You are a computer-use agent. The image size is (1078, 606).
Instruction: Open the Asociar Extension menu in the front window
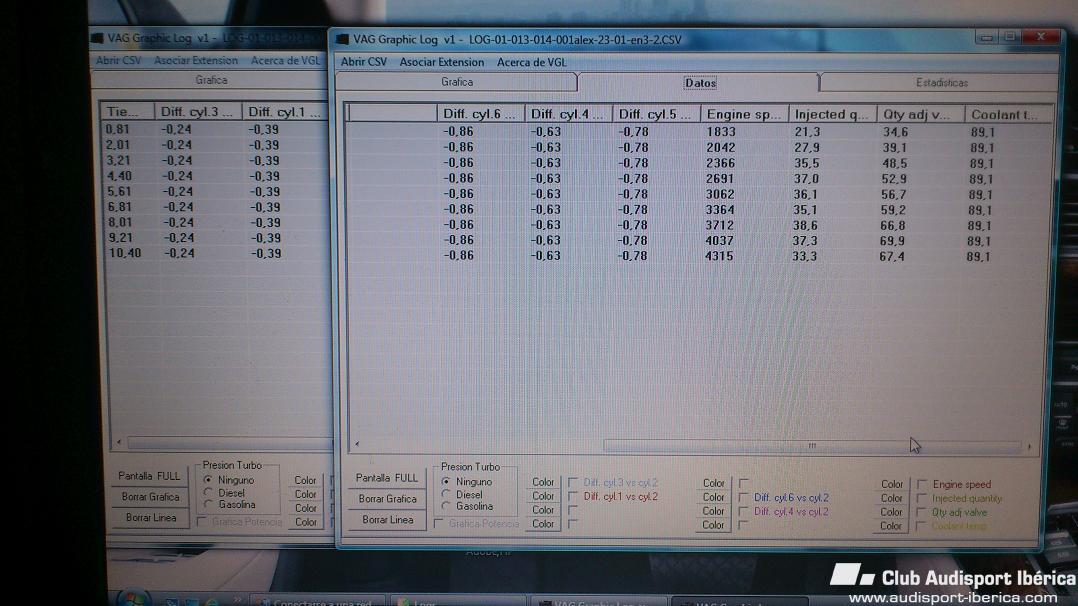(x=441, y=62)
